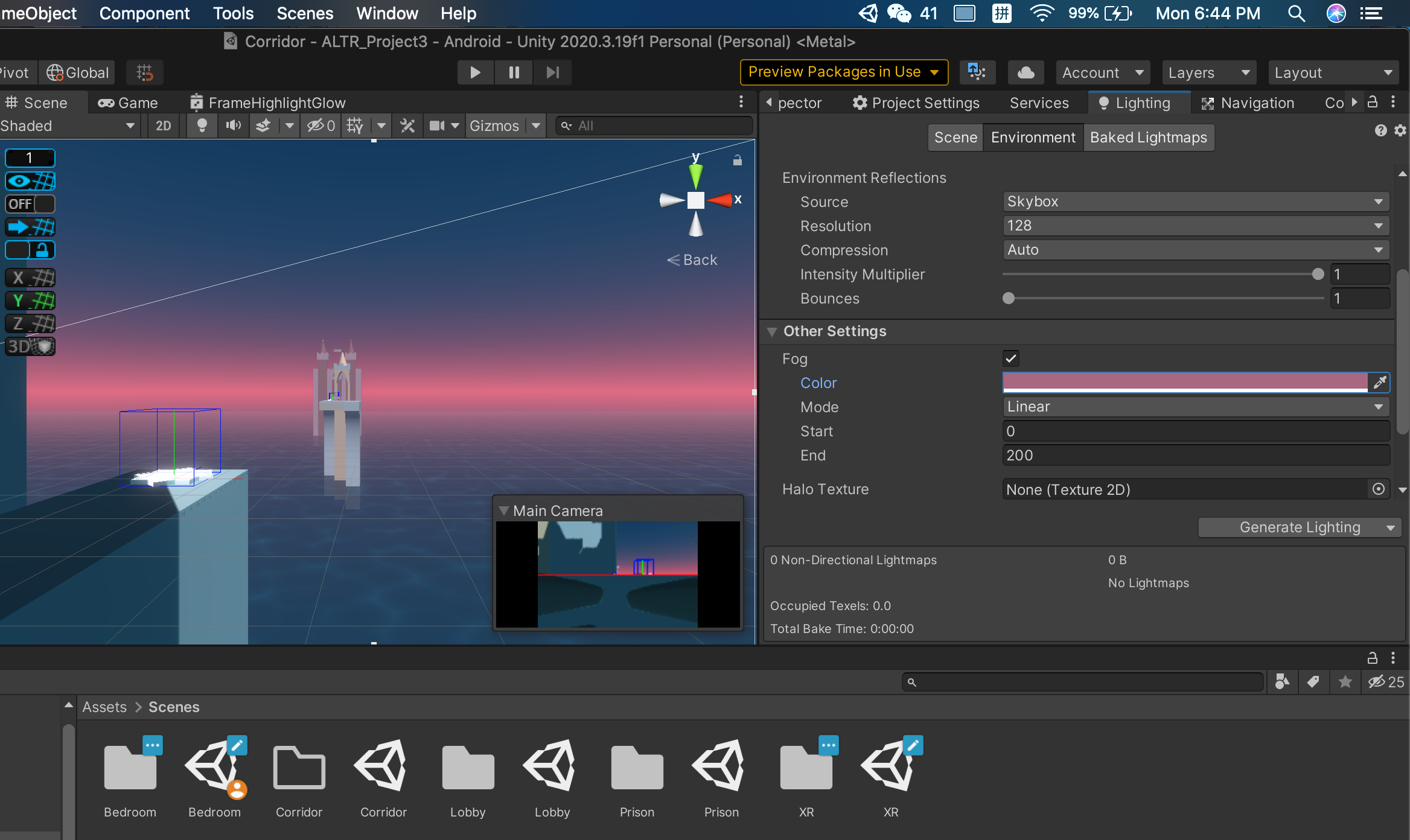This screenshot has height=840, width=1410.
Task: Select the Scene lighting sub-tab
Action: click(x=956, y=138)
